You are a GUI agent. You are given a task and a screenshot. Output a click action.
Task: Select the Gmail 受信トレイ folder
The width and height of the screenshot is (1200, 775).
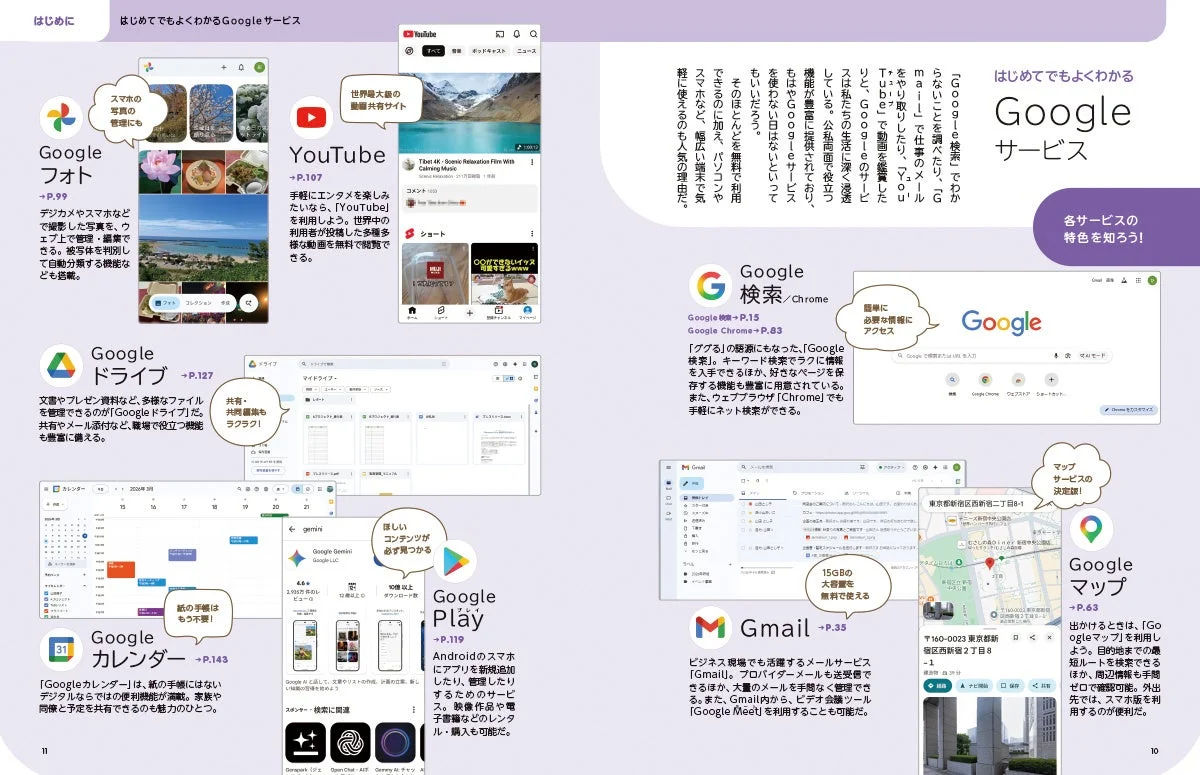(707, 497)
